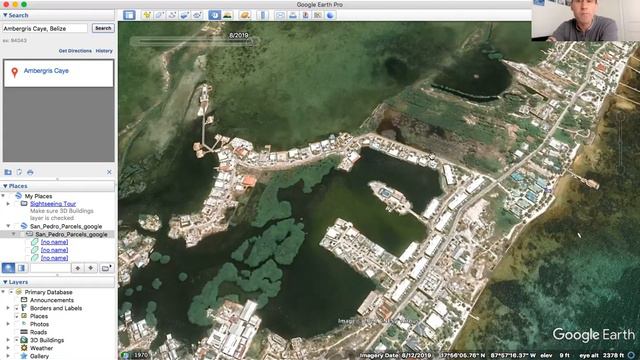Click the blue globe Earth icon
Viewport: 640px width, 360px height.
(x=330, y=15)
